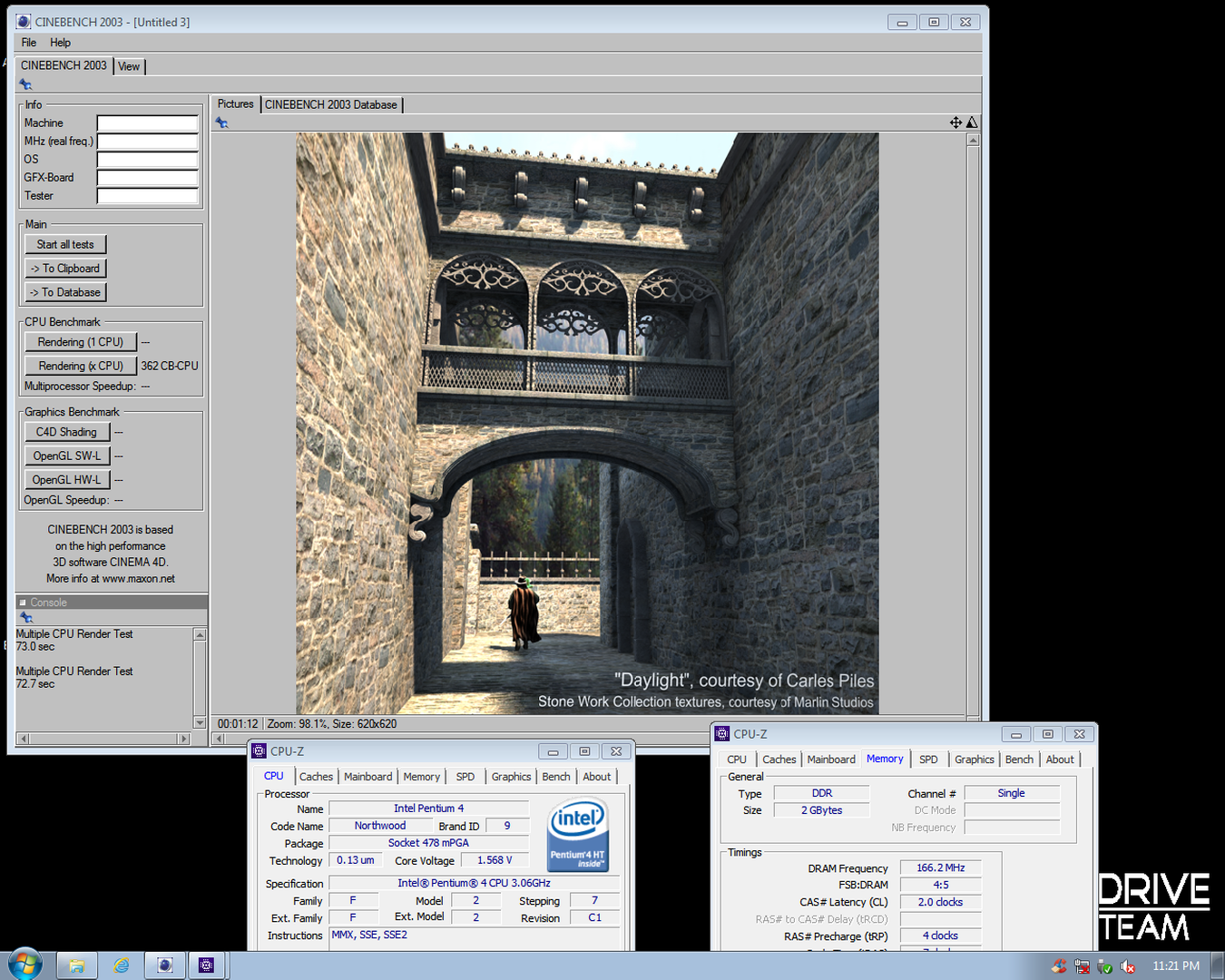The width and height of the screenshot is (1225, 980).
Task: Open SPD tab in the CPU-Z Memory window
Action: 928,759
